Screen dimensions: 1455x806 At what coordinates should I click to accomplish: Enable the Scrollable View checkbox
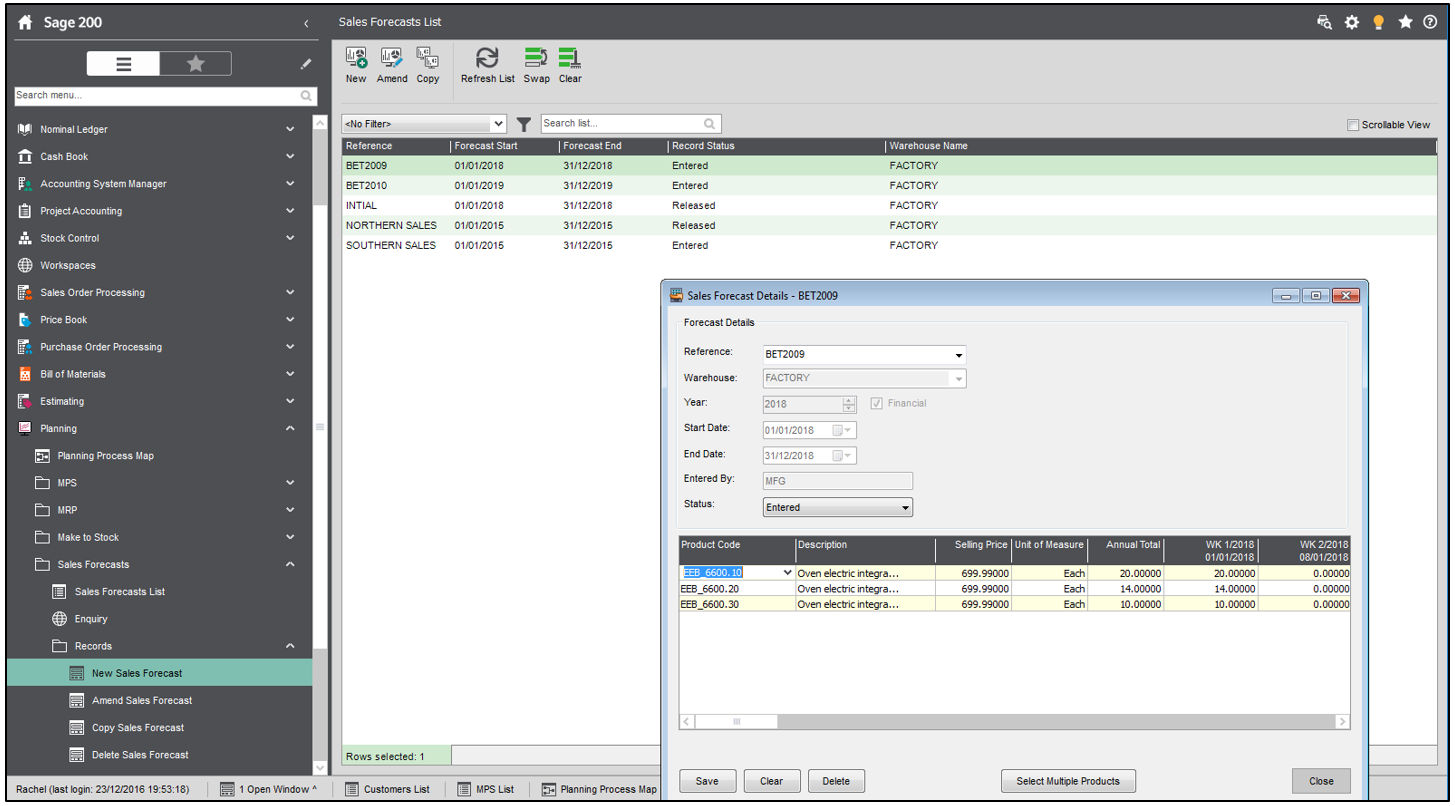point(1353,125)
